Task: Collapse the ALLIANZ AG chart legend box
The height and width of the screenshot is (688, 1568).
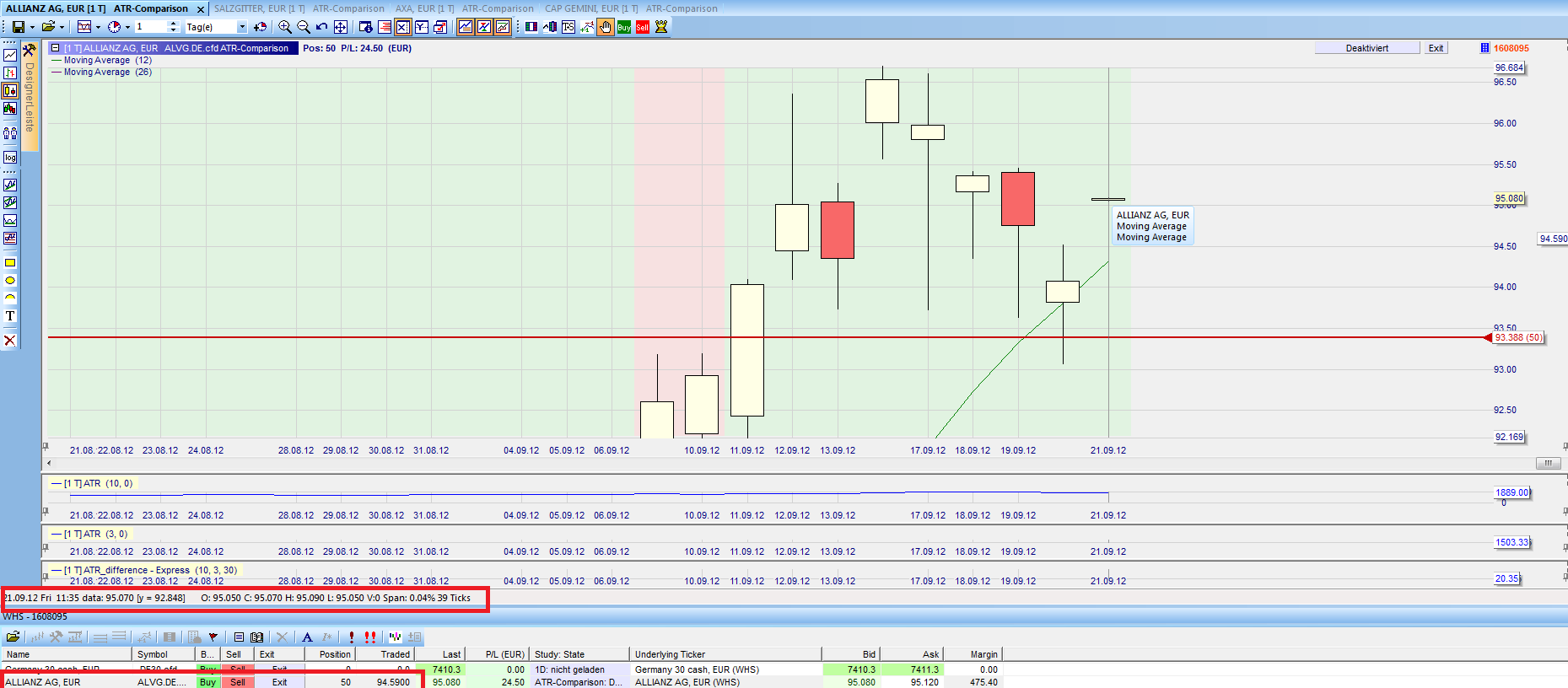Action: (56, 48)
